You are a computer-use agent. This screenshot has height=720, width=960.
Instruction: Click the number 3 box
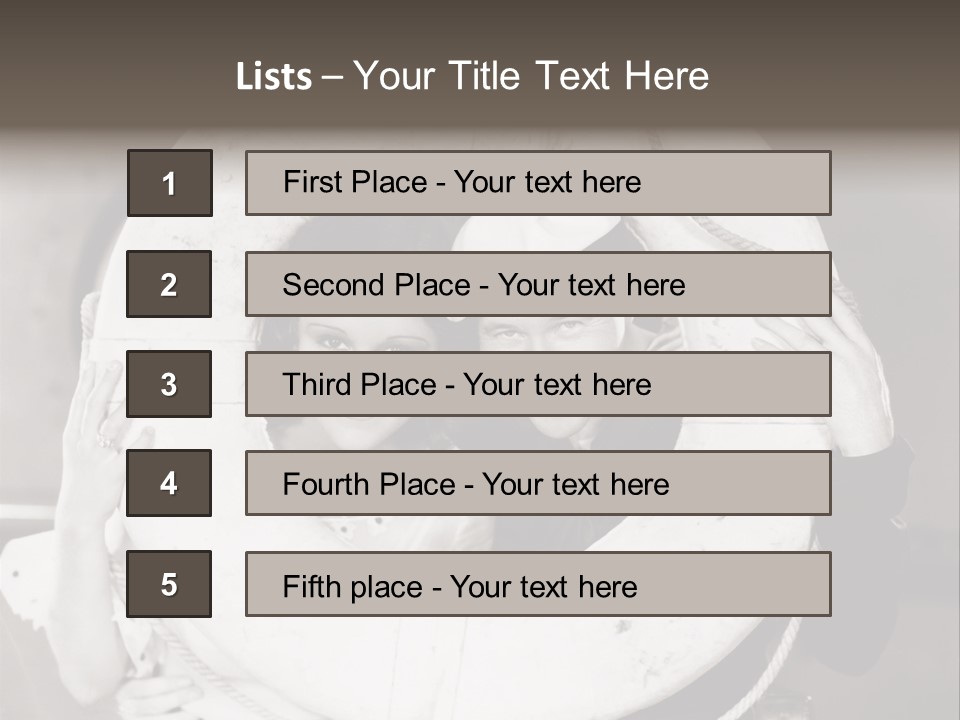(169, 384)
